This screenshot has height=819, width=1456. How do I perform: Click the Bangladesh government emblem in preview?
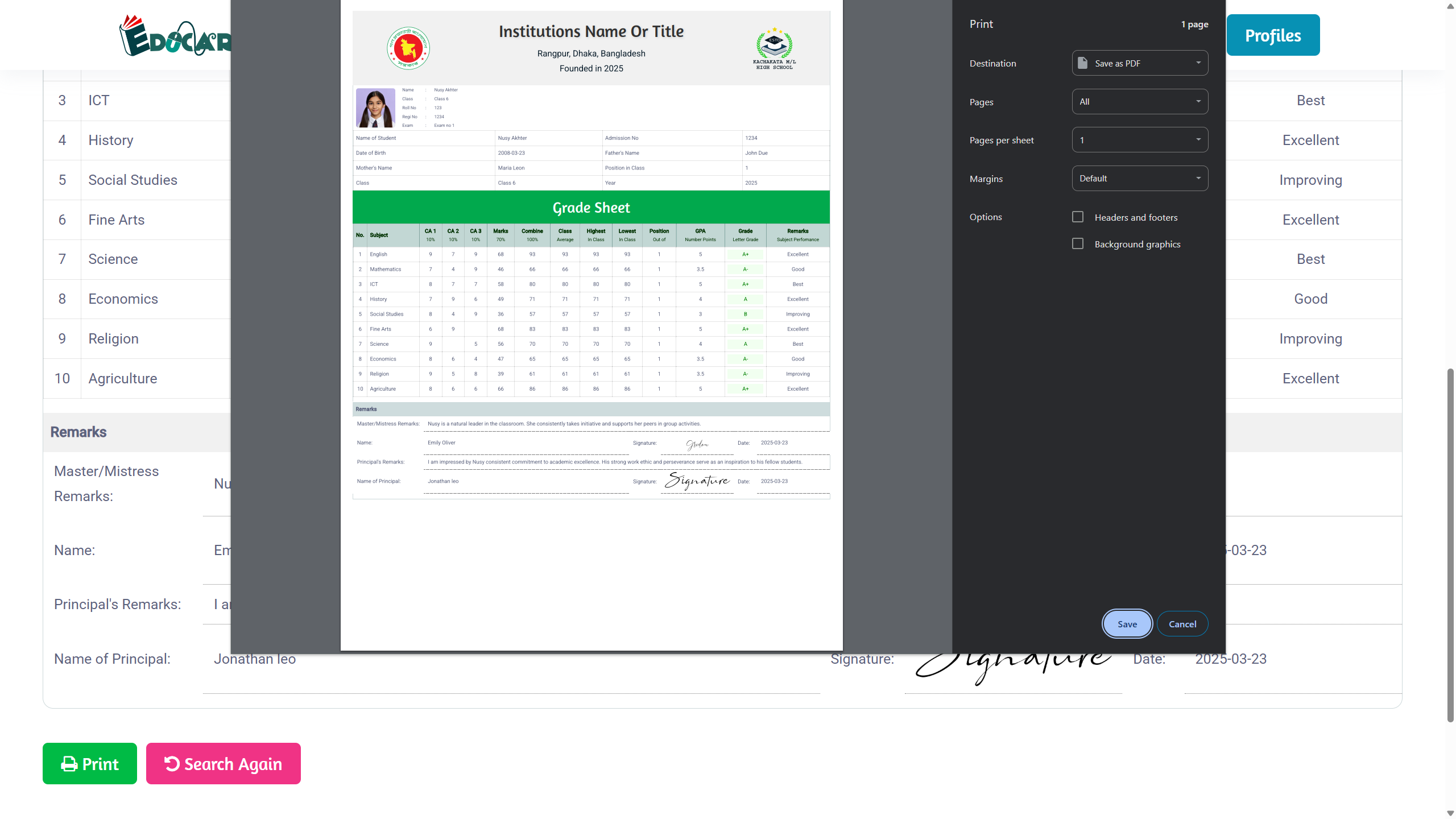(x=408, y=48)
